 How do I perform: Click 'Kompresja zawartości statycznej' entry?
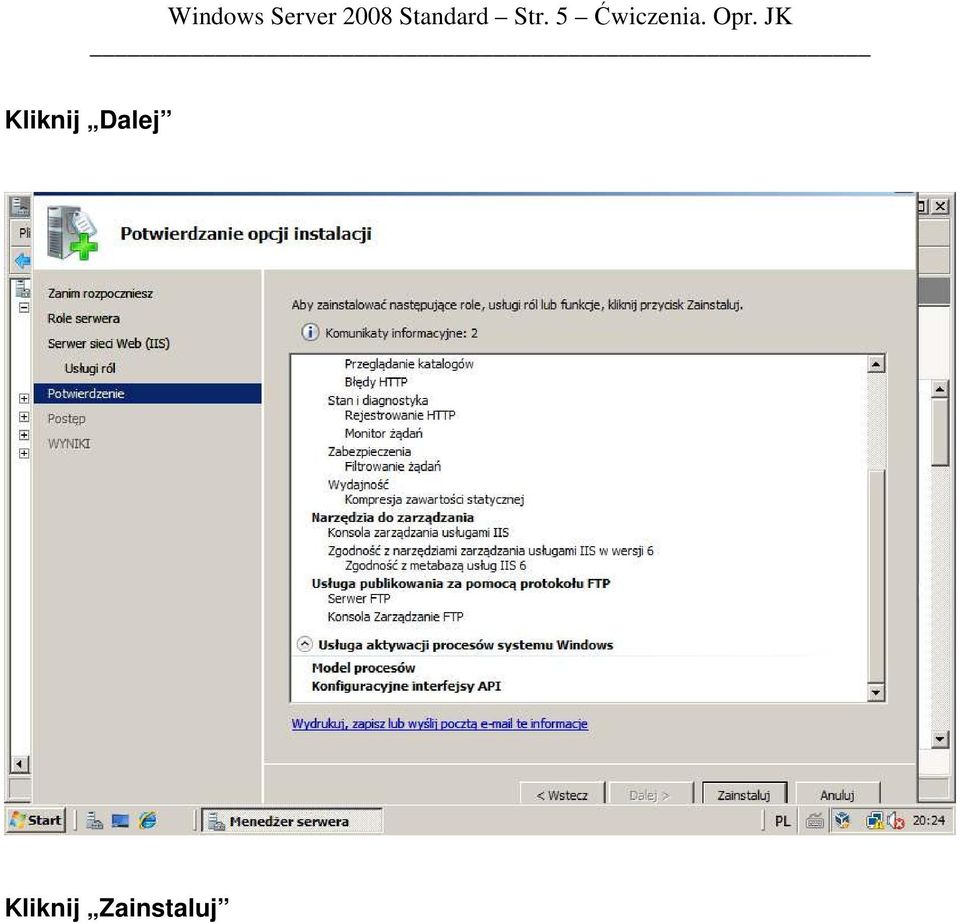pyautogui.click(x=434, y=499)
